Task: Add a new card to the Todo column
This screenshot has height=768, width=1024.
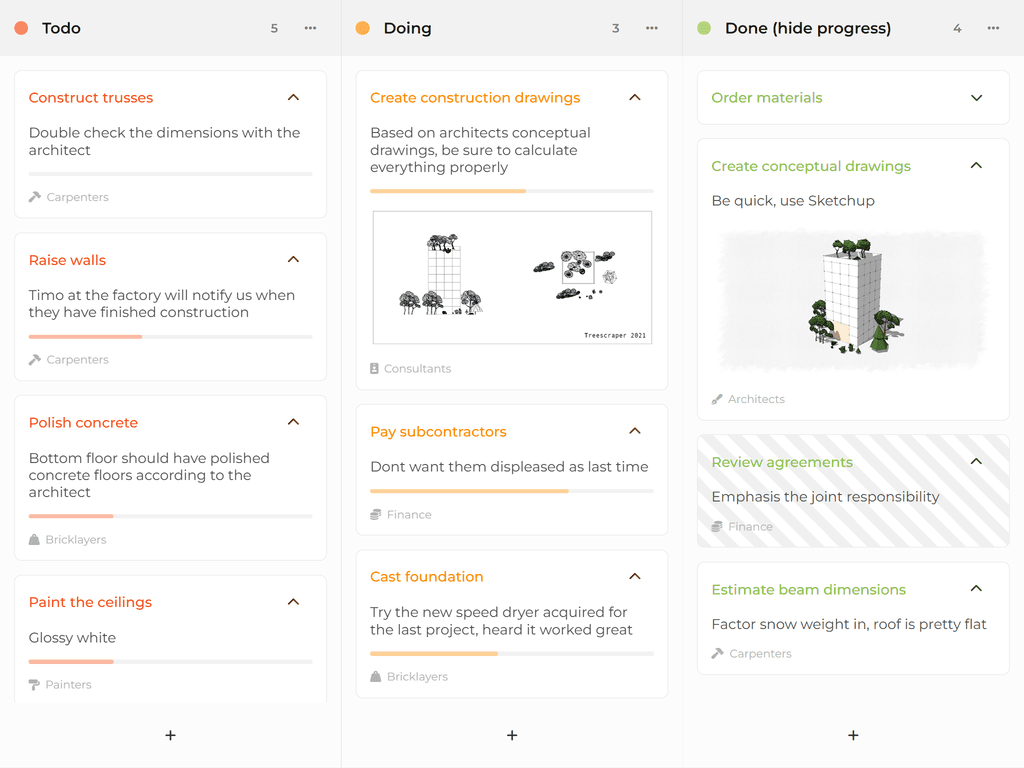Action: pyautogui.click(x=170, y=735)
